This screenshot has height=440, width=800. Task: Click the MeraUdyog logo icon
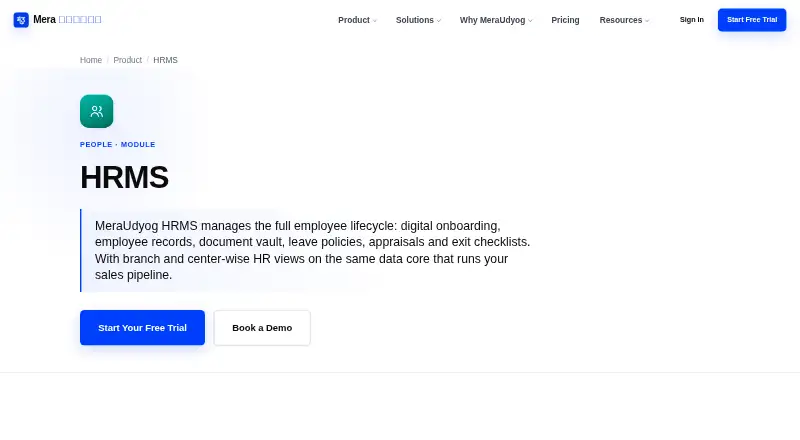pyautogui.click(x=21, y=20)
